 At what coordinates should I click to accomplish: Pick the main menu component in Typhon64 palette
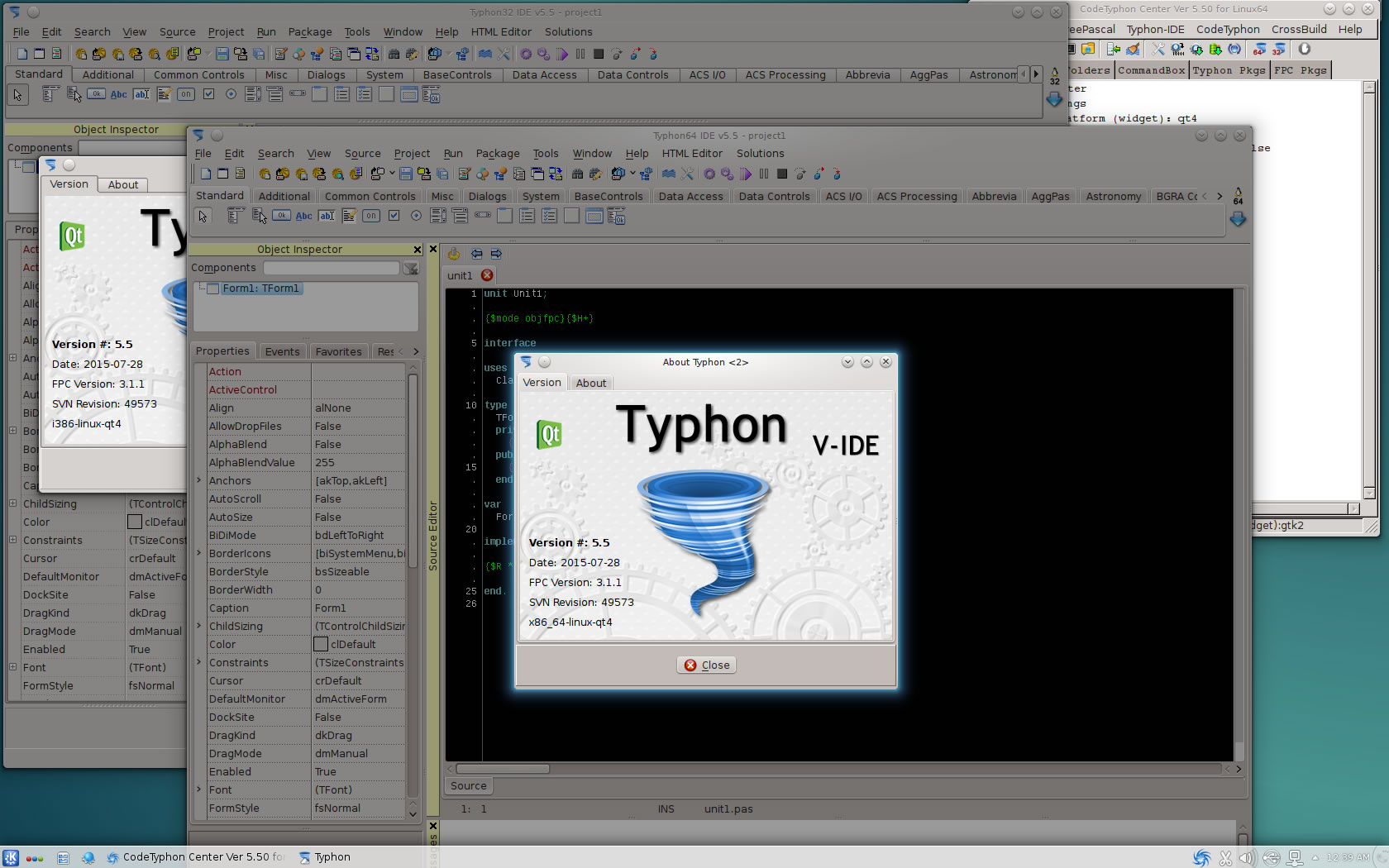tap(236, 216)
